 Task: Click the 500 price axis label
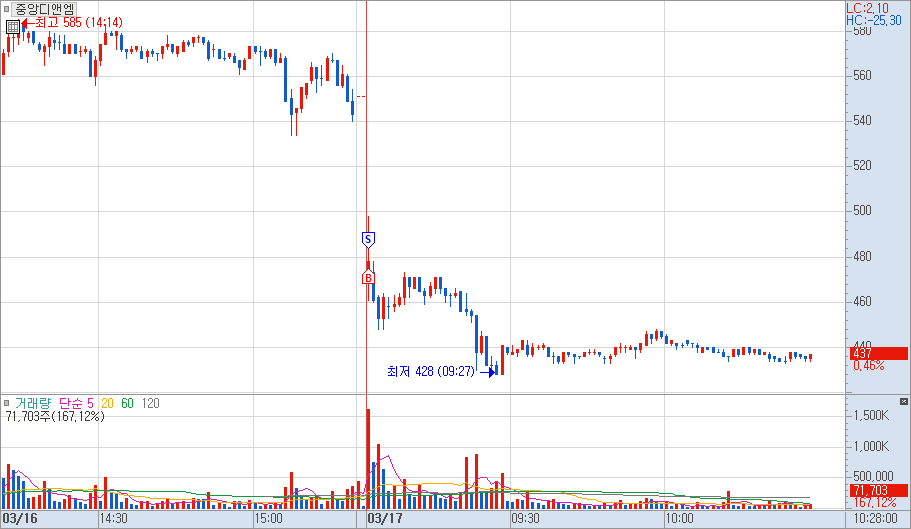click(862, 211)
